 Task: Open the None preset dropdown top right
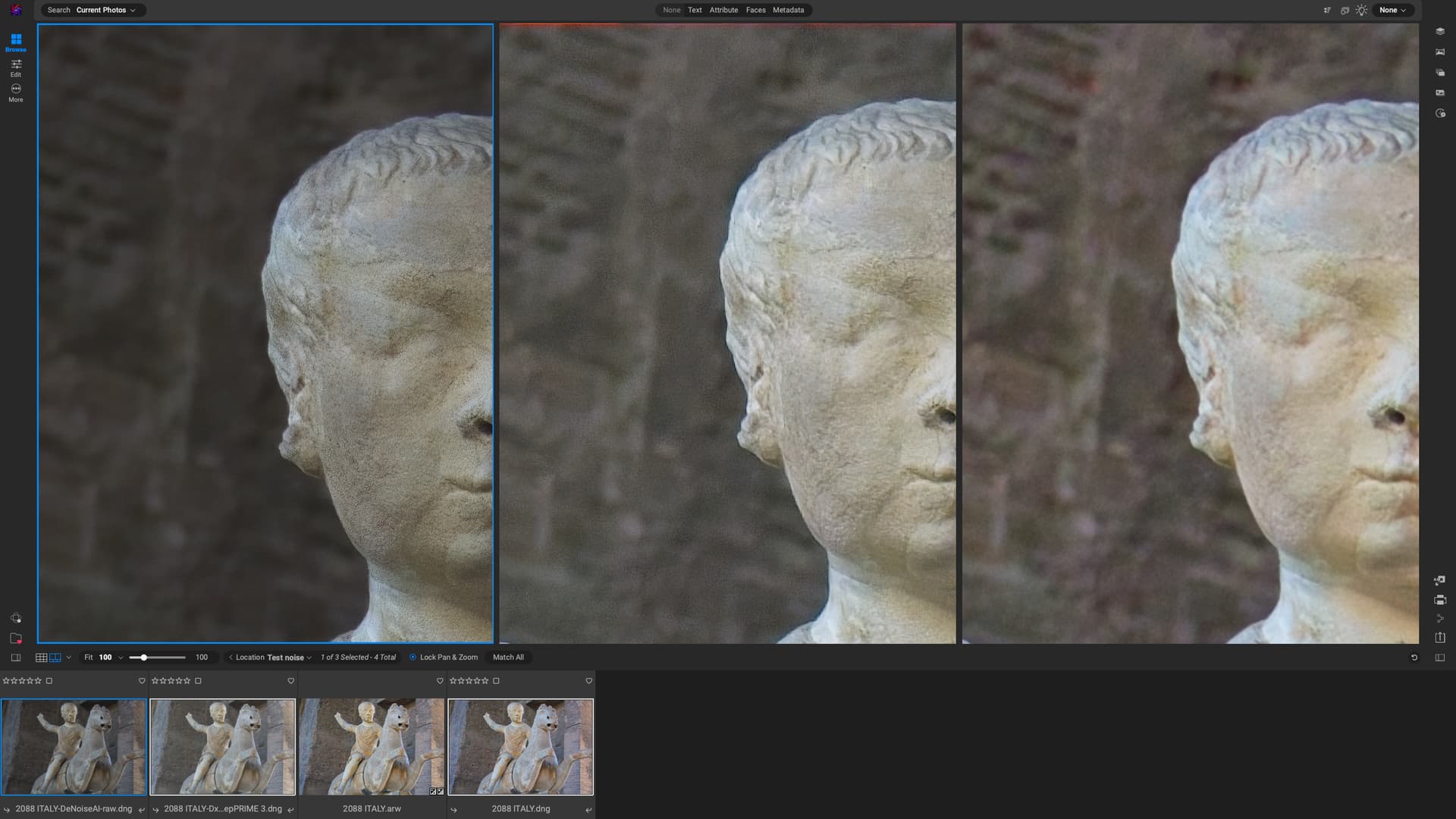click(1392, 11)
